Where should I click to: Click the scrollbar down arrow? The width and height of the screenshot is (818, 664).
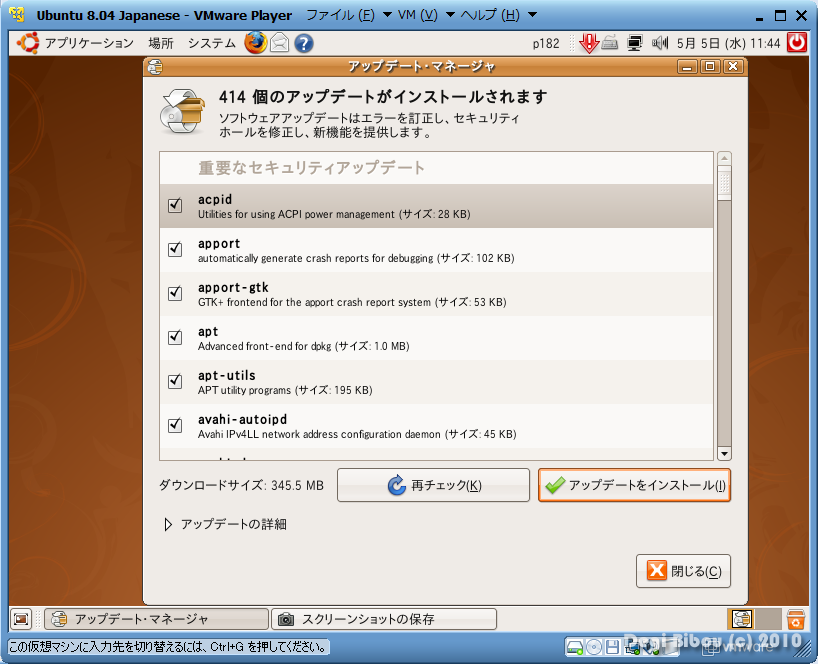pyautogui.click(x=724, y=454)
